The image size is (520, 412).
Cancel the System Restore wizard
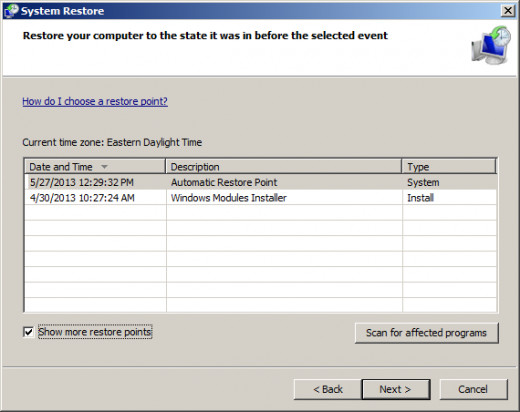(x=473, y=389)
